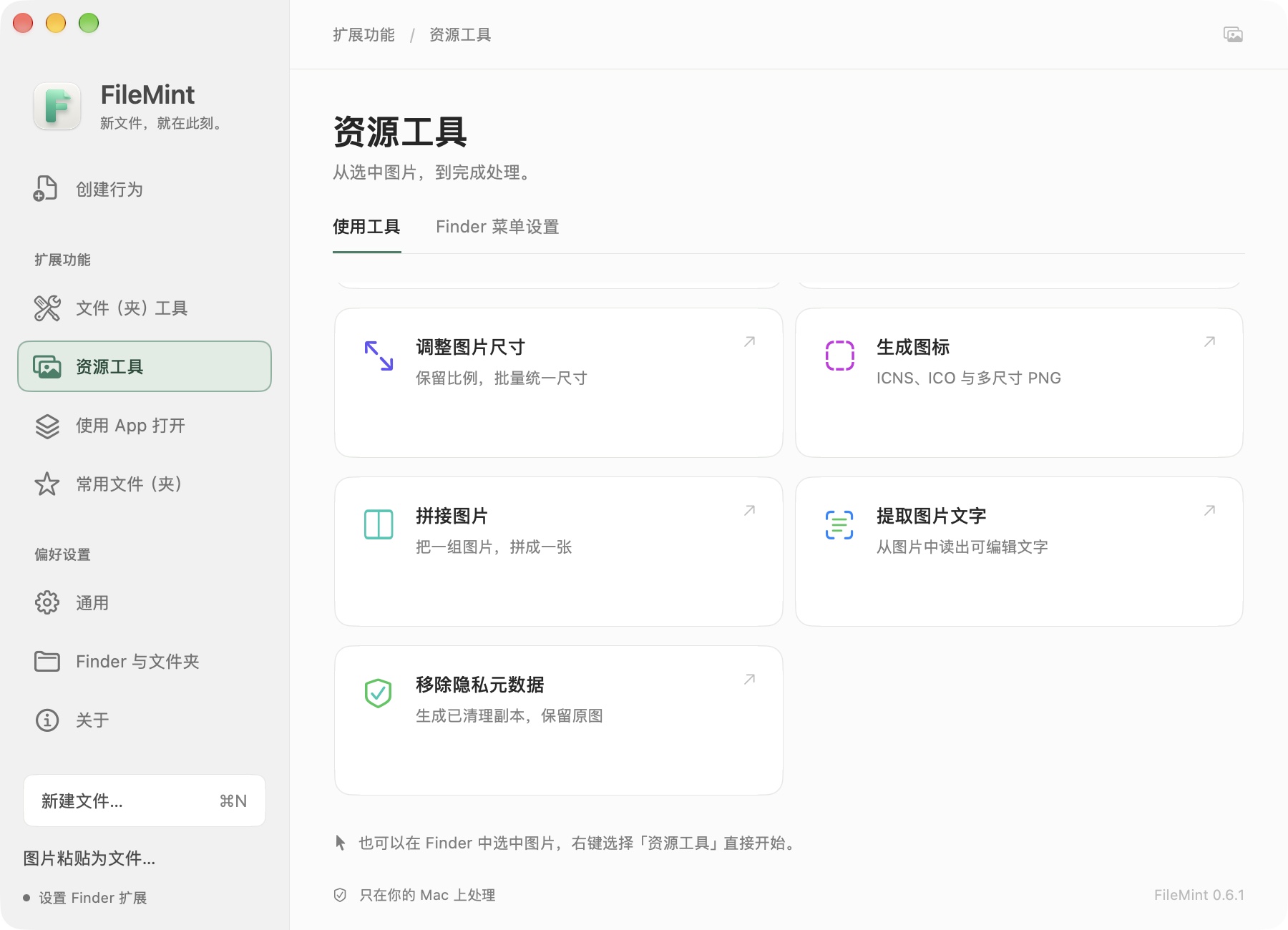Open the 创建行为 sidebar item
This screenshot has width=1288, height=930.
coord(145,189)
